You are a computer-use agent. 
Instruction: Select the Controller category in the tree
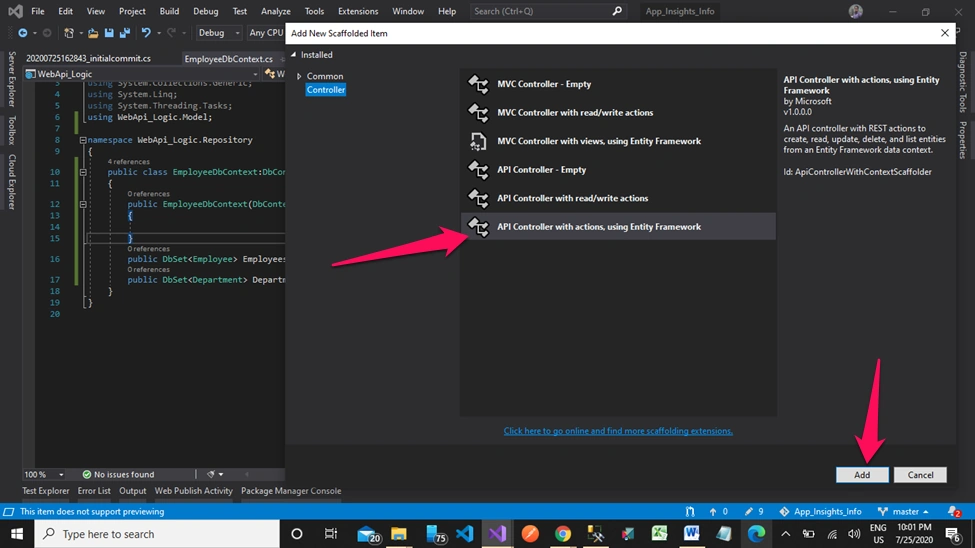pyautogui.click(x=326, y=90)
